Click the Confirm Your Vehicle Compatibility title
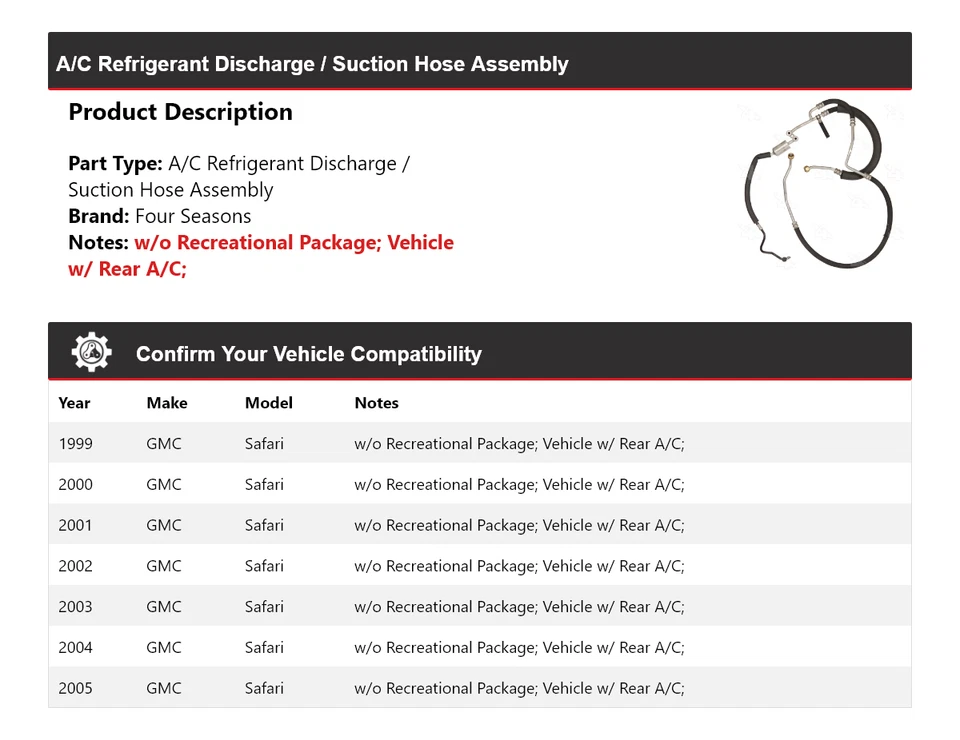The width and height of the screenshot is (960, 740). click(308, 354)
